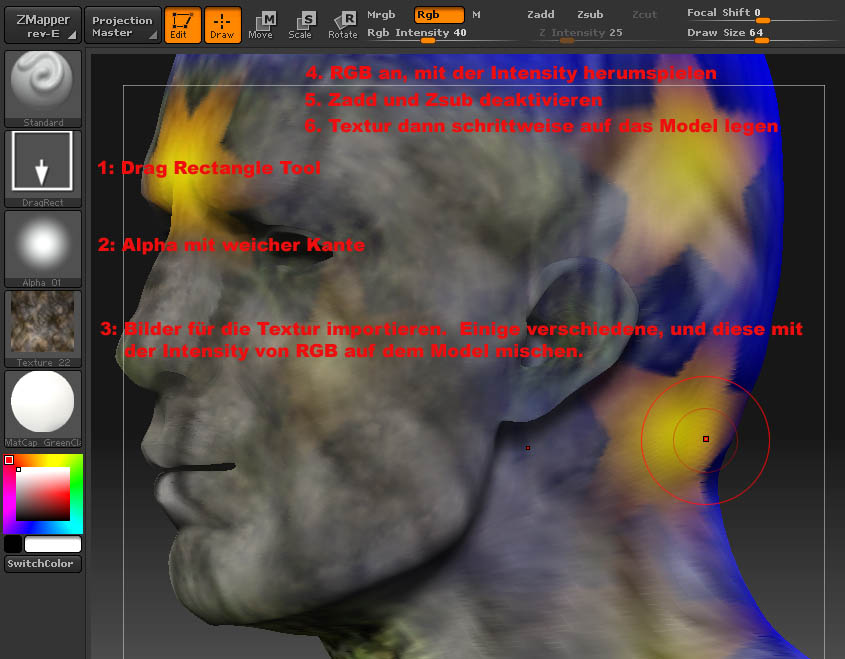The width and height of the screenshot is (845, 659).
Task: Open the DragRect stroke selector
Action: [x=42, y=167]
